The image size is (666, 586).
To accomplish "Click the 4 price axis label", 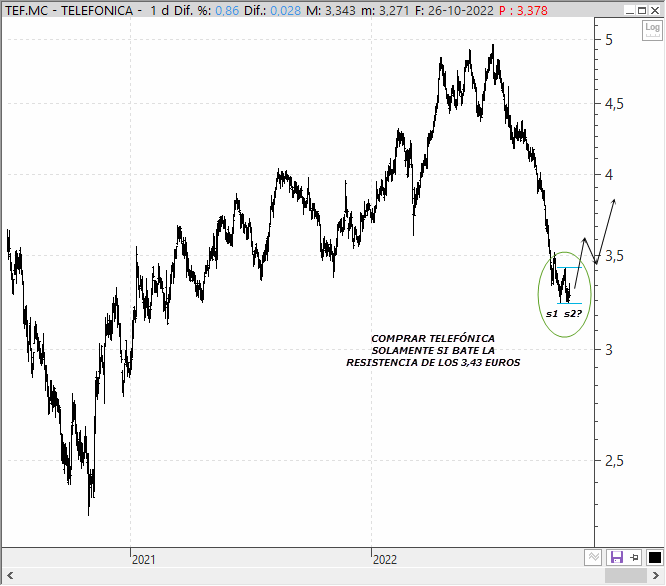I will [609, 175].
